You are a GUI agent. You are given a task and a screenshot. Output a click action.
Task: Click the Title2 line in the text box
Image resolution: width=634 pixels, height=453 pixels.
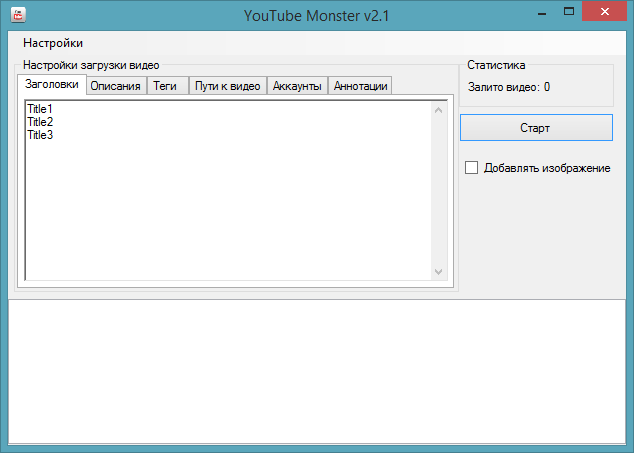point(40,122)
